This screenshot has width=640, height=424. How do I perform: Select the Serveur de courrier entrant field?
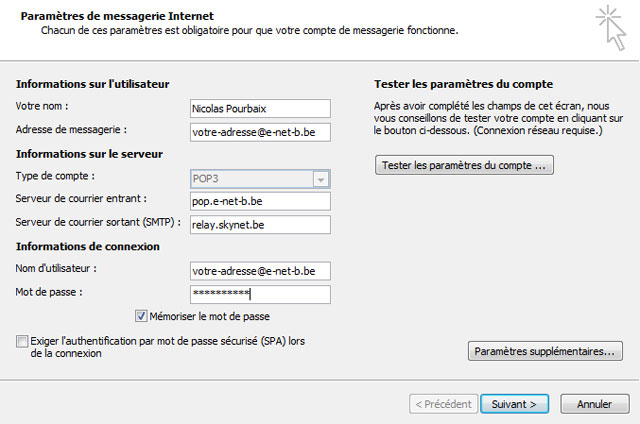259,200
